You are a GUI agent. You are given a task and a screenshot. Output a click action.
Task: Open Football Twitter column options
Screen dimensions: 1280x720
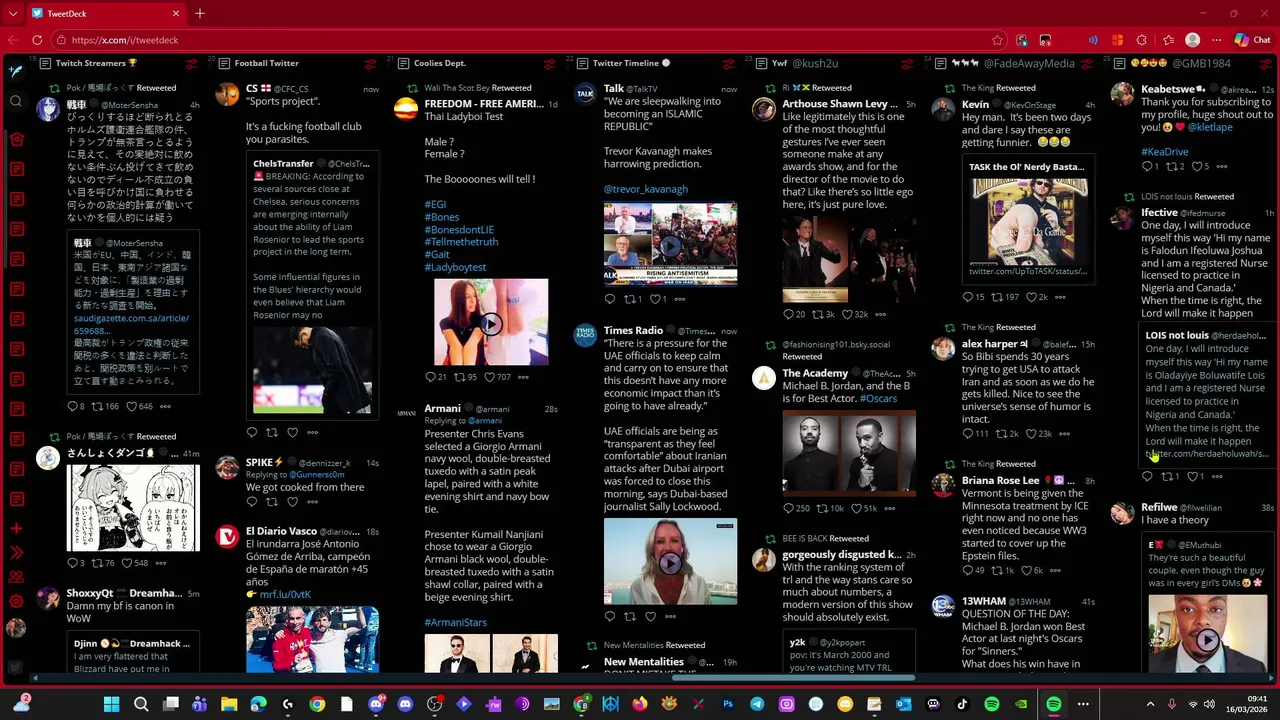[x=370, y=63]
